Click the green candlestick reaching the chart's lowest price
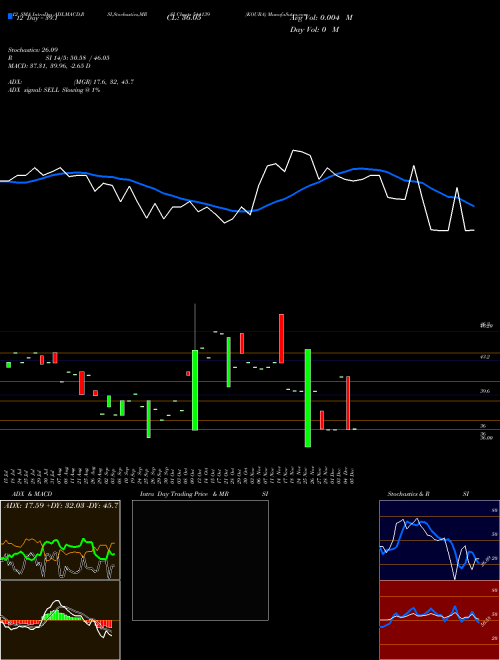500x660 pixels. 308,398
